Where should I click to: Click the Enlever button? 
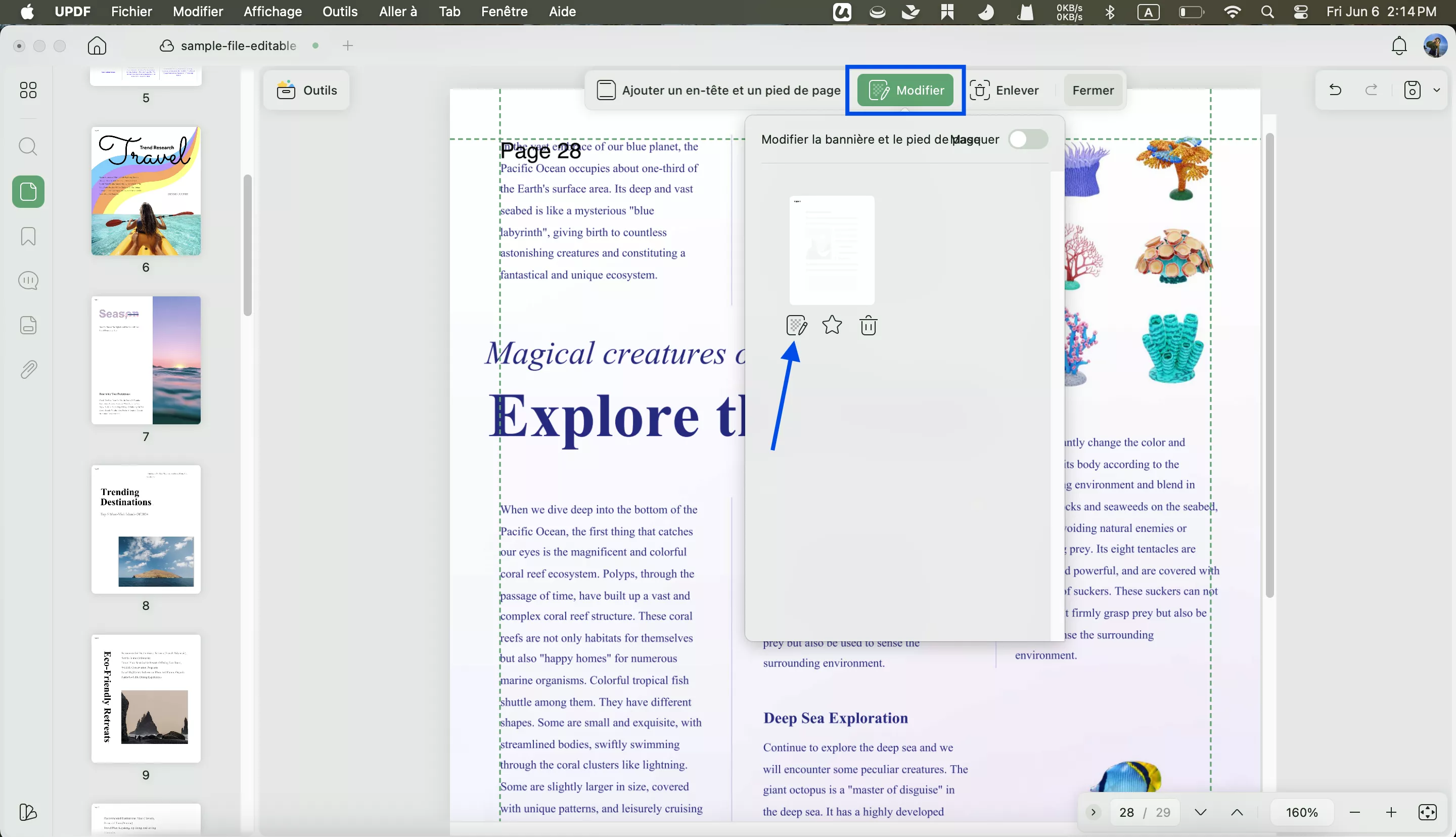click(1005, 90)
